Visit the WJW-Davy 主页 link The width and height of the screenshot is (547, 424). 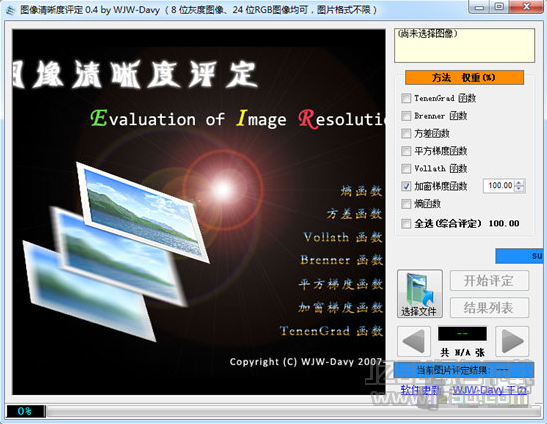[490, 390]
